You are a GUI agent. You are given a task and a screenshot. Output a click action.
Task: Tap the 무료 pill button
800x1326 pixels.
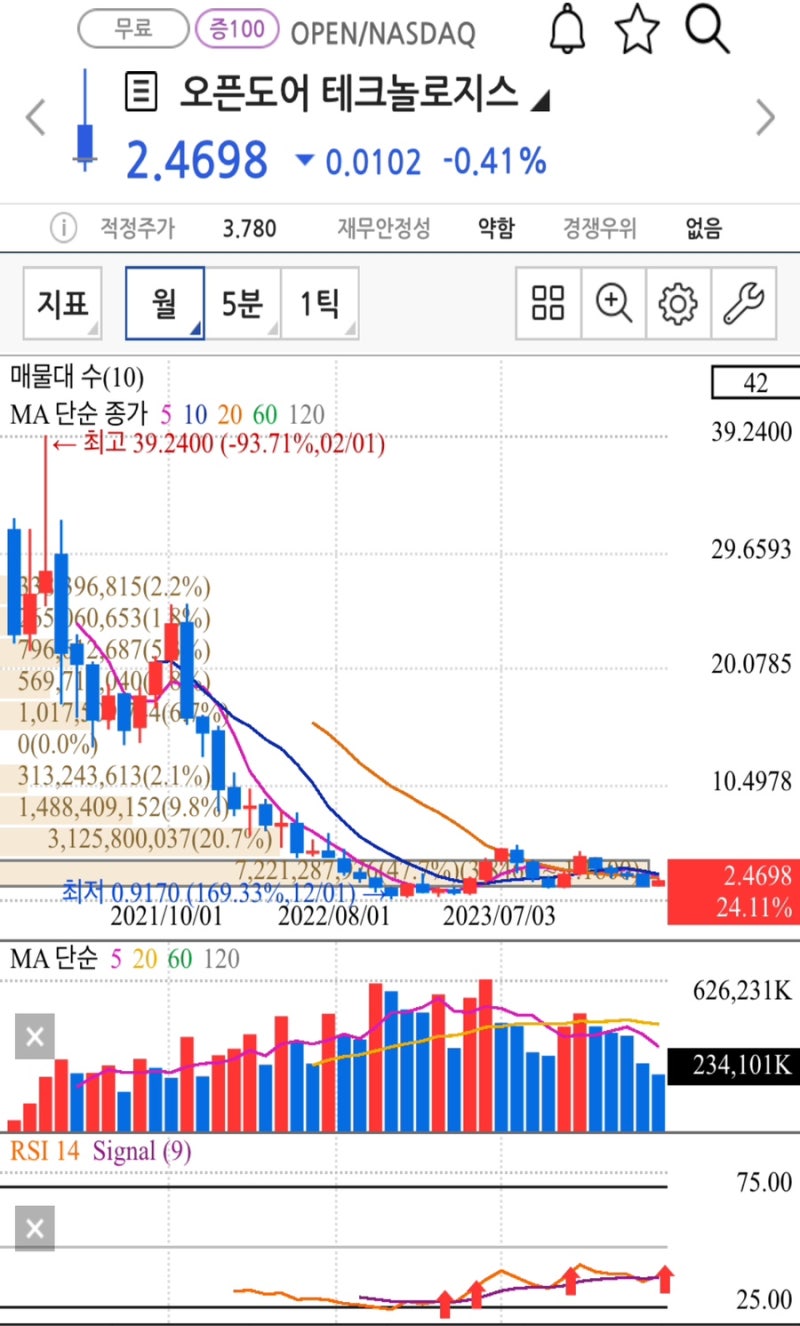[x=133, y=29]
